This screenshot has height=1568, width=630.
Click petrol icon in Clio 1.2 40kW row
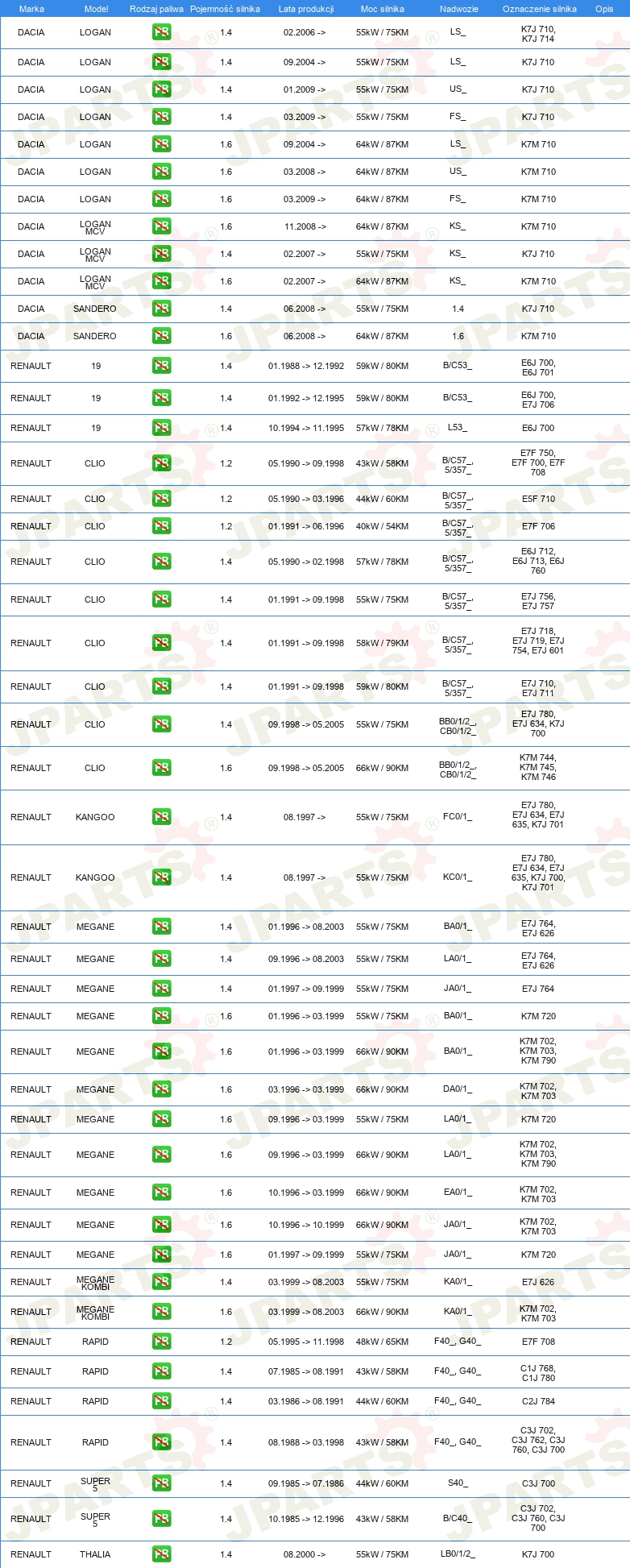[x=162, y=526]
